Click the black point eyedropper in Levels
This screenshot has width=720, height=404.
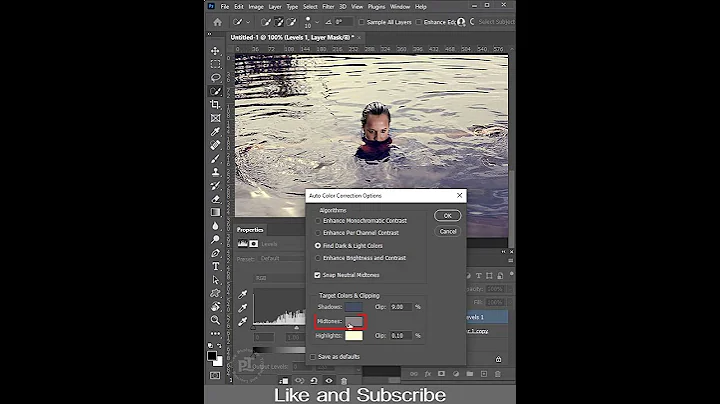(x=243, y=294)
